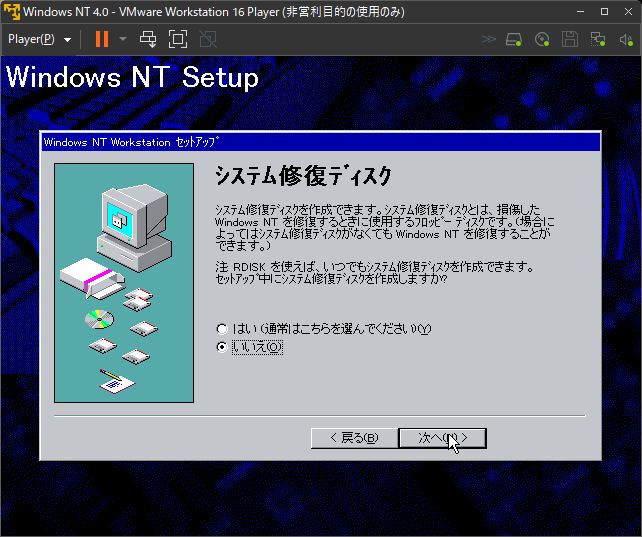Click the VMware icon in the title bar
Image resolution: width=642 pixels, height=537 pixels.
[11, 11]
